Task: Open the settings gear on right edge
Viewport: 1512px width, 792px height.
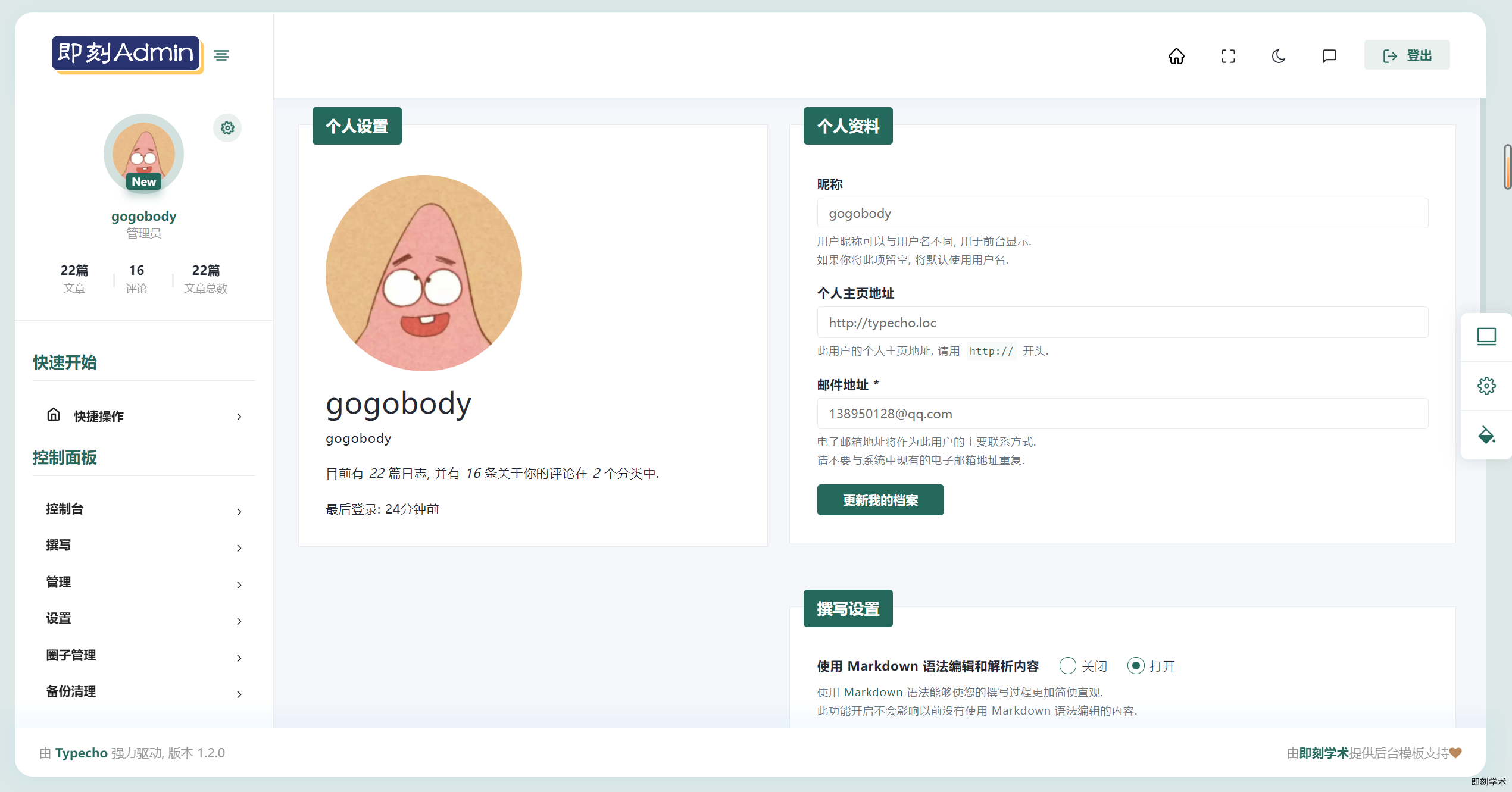Action: pos(1486,386)
